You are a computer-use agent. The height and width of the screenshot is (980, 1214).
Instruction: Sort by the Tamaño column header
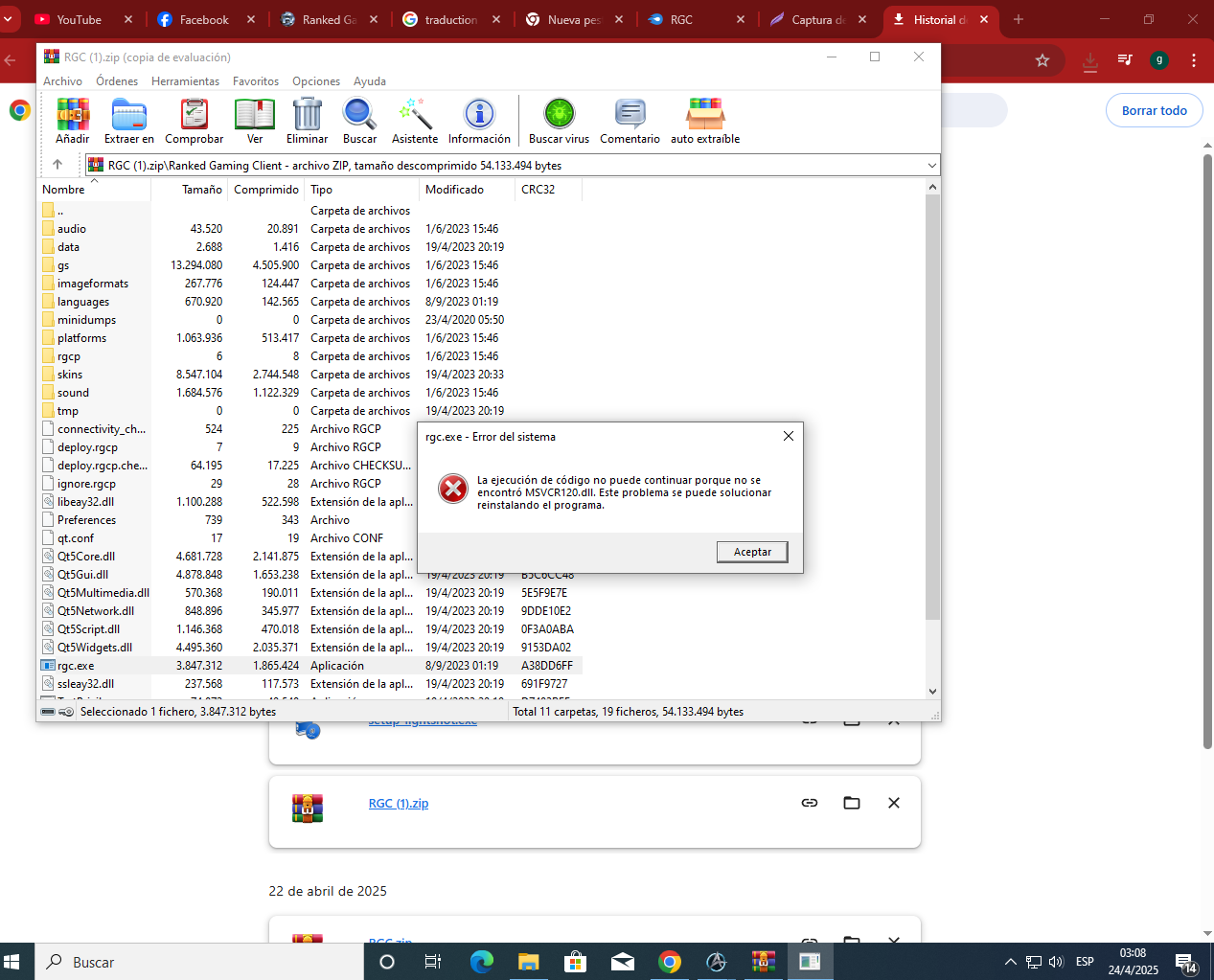click(x=189, y=190)
